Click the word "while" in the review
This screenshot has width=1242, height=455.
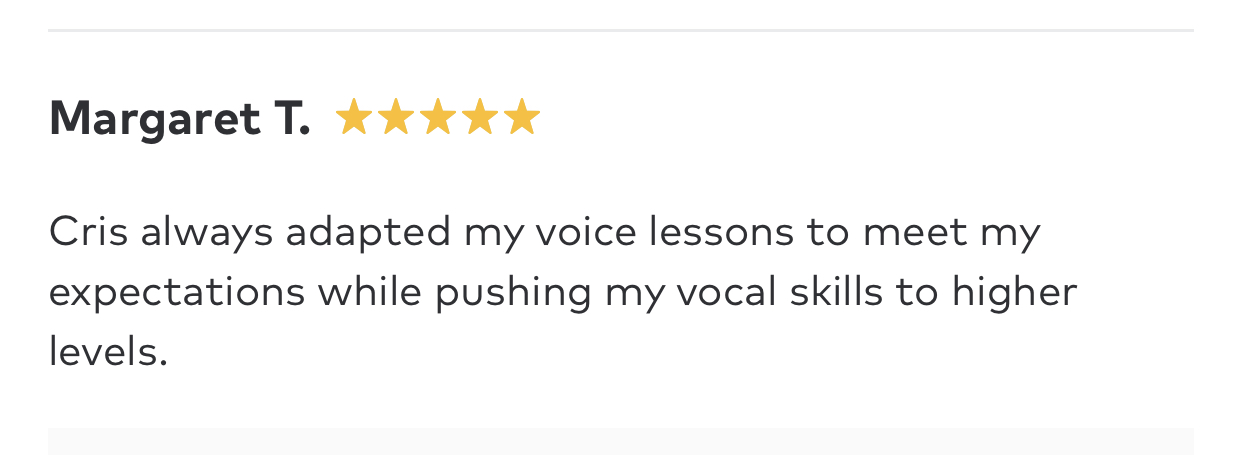[370, 291]
